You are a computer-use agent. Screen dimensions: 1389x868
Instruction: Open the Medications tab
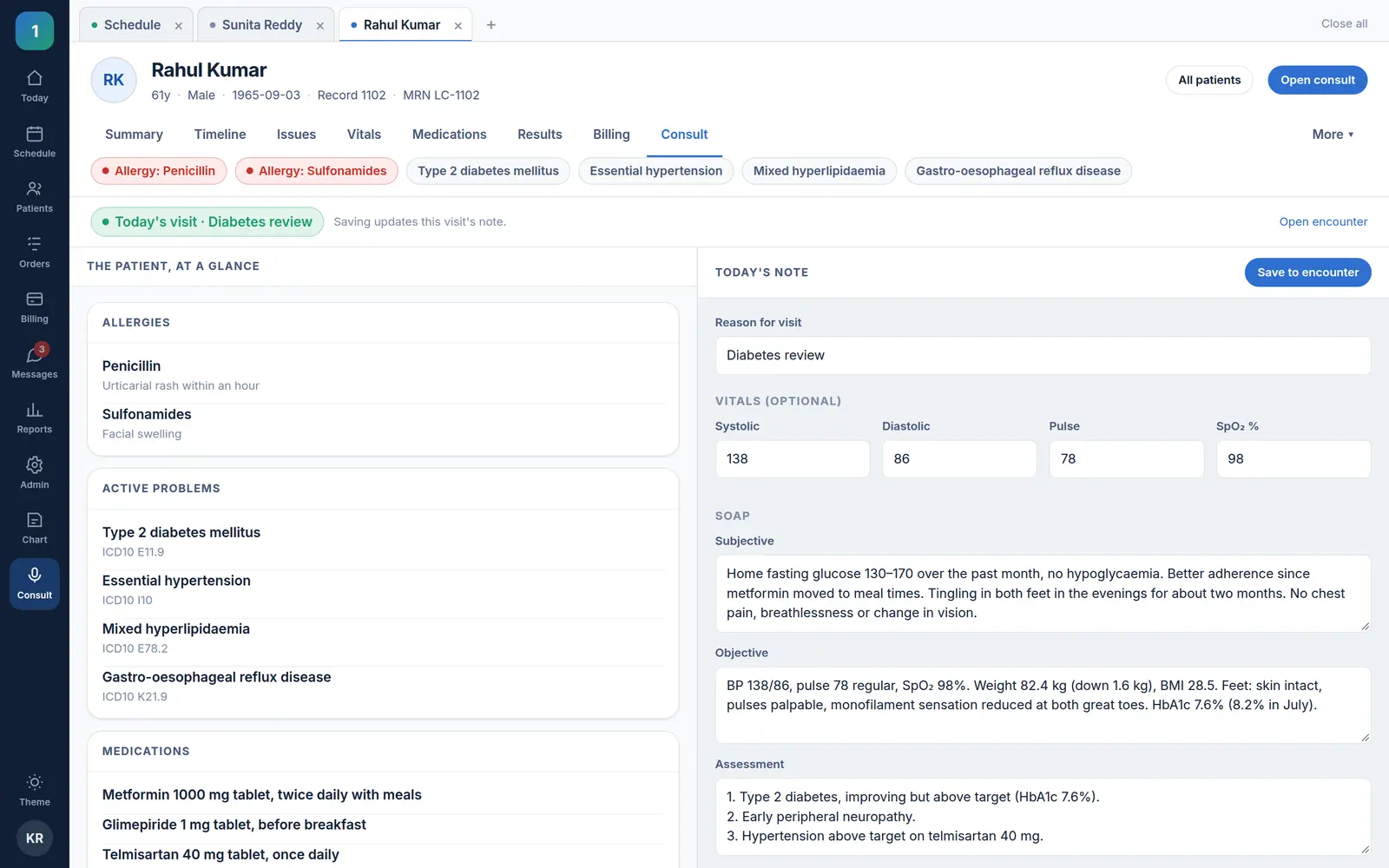click(449, 135)
